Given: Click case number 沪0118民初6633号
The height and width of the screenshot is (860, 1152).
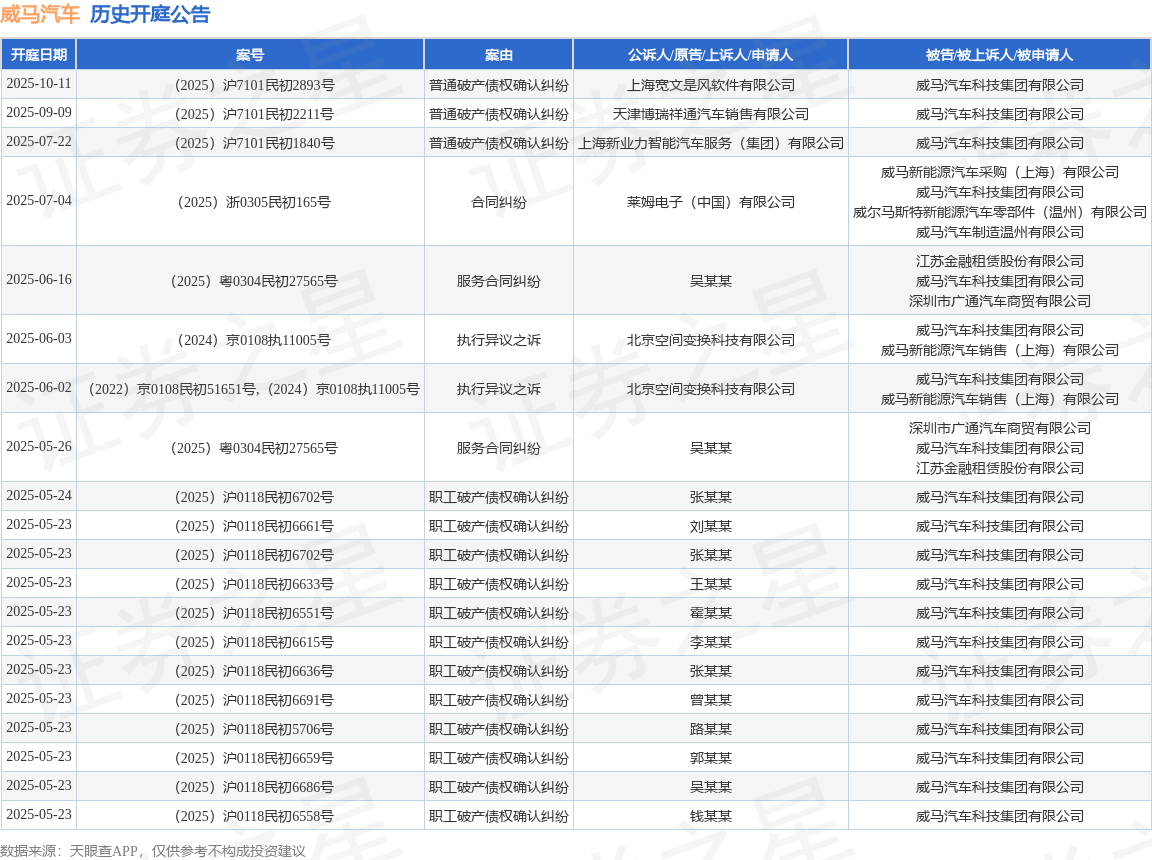Looking at the screenshot, I should (254, 585).
